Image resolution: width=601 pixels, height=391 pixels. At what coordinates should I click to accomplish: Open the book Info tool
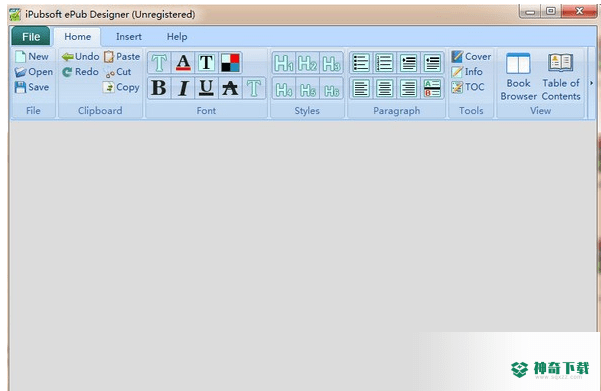467,72
